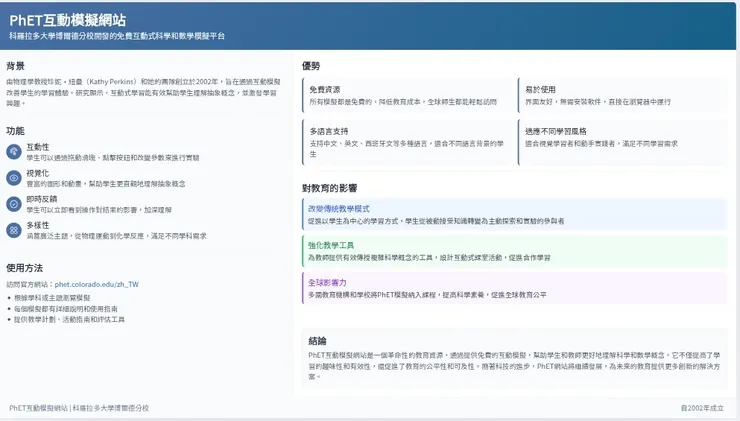Click the '使用方法' section heading

point(25,268)
